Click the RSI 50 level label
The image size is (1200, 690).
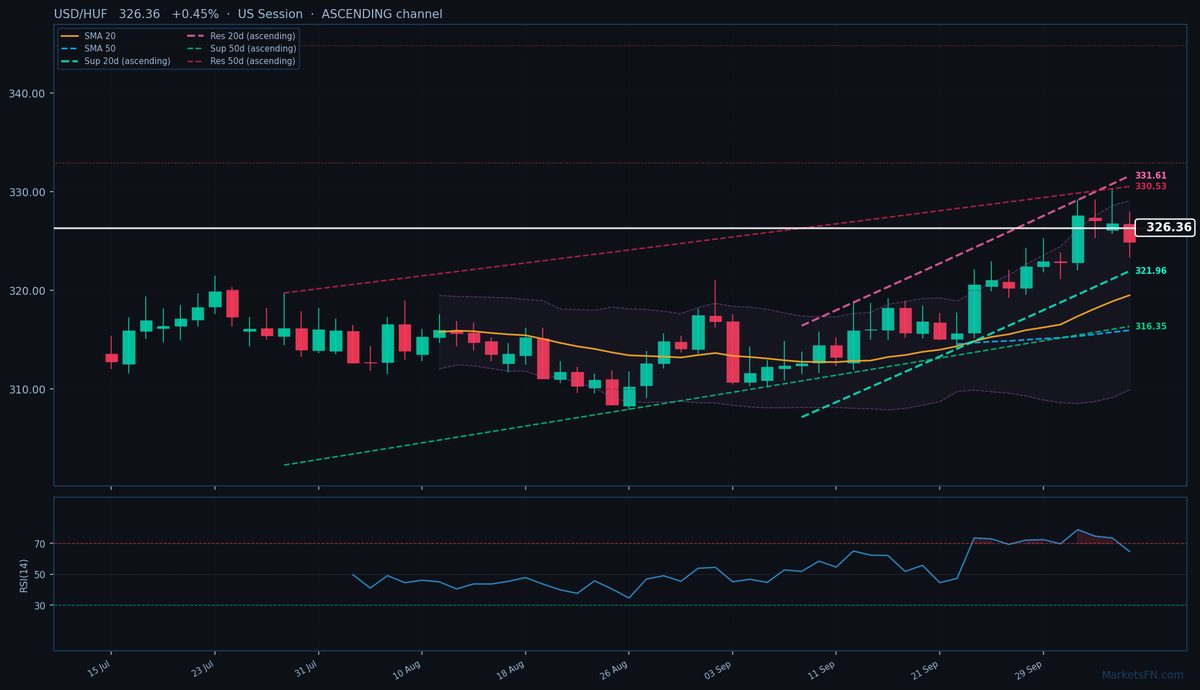[41, 575]
